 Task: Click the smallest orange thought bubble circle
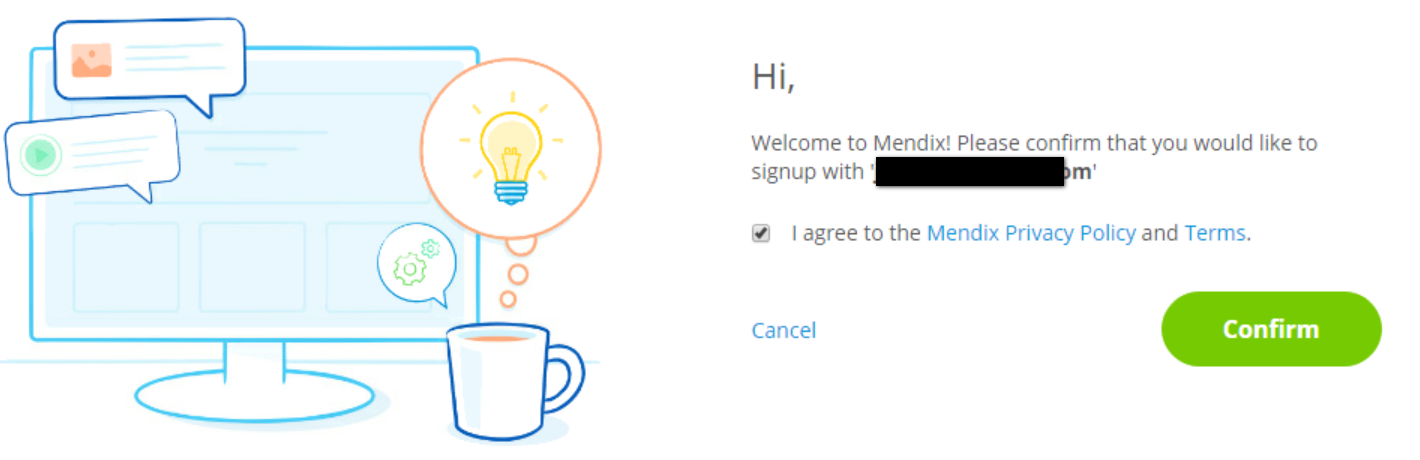click(x=508, y=298)
